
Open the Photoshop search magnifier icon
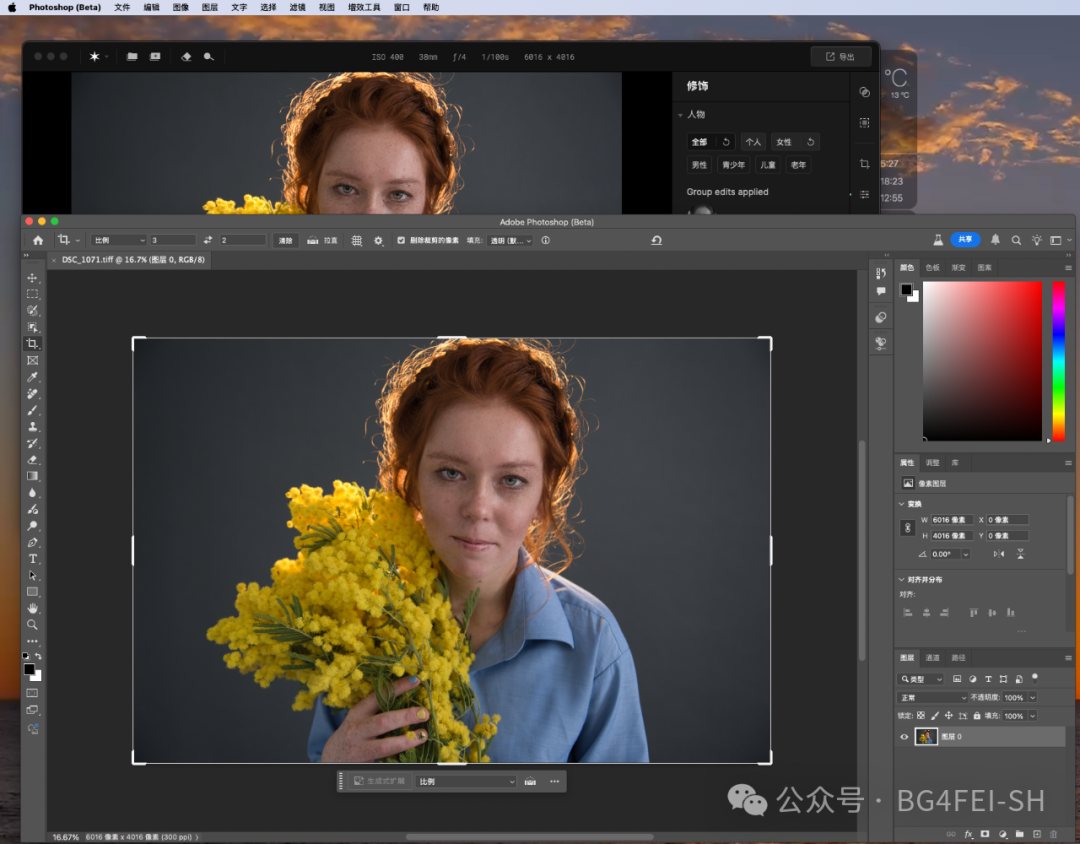click(1016, 240)
